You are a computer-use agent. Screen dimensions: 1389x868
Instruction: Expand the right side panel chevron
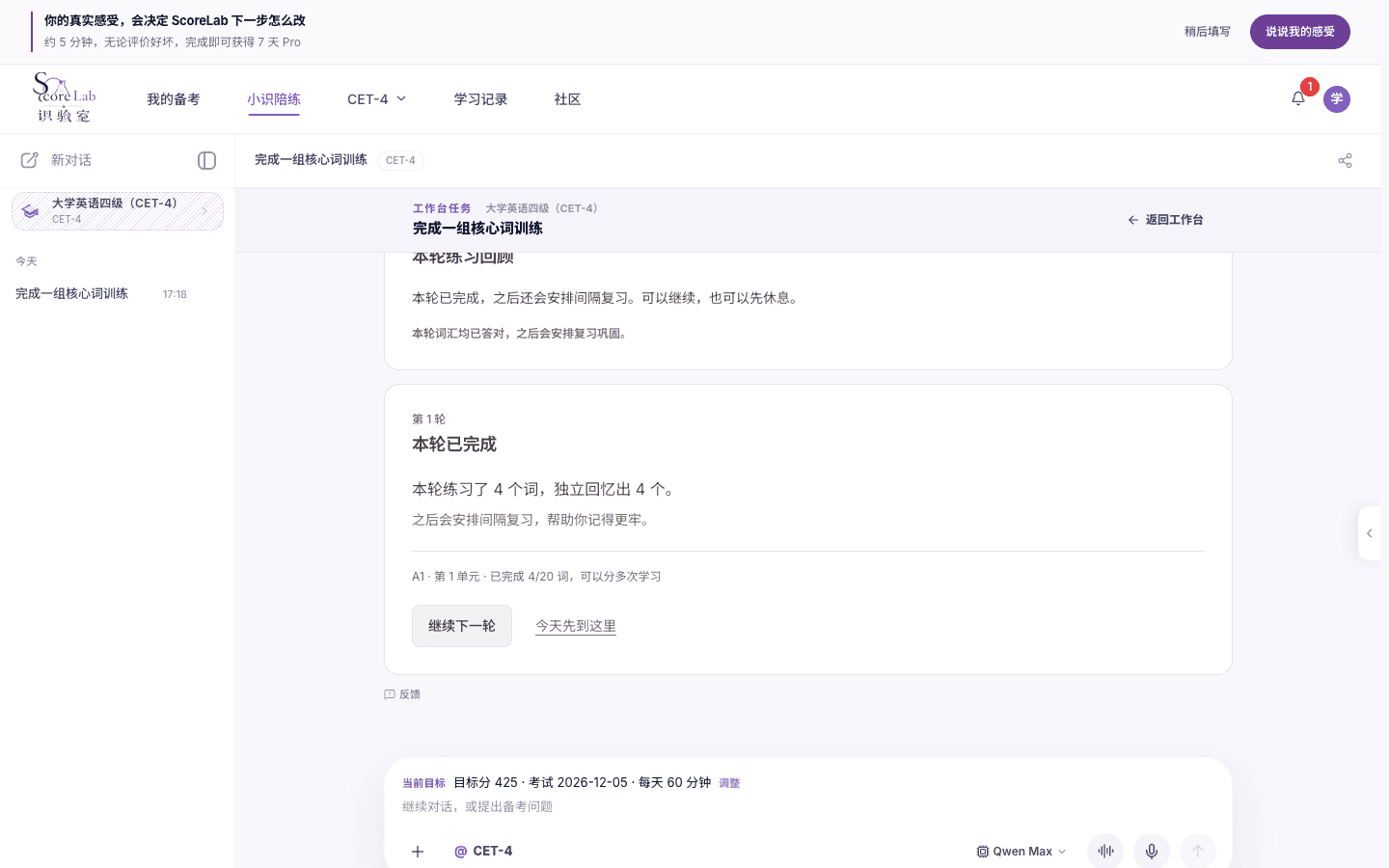[1370, 533]
